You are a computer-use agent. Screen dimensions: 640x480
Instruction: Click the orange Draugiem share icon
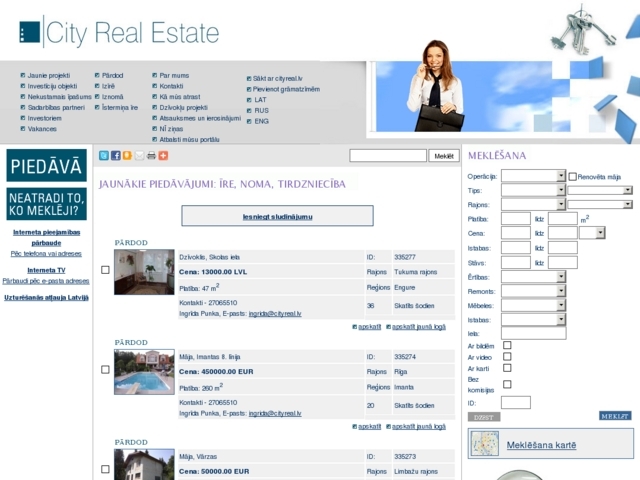pyautogui.click(x=127, y=156)
